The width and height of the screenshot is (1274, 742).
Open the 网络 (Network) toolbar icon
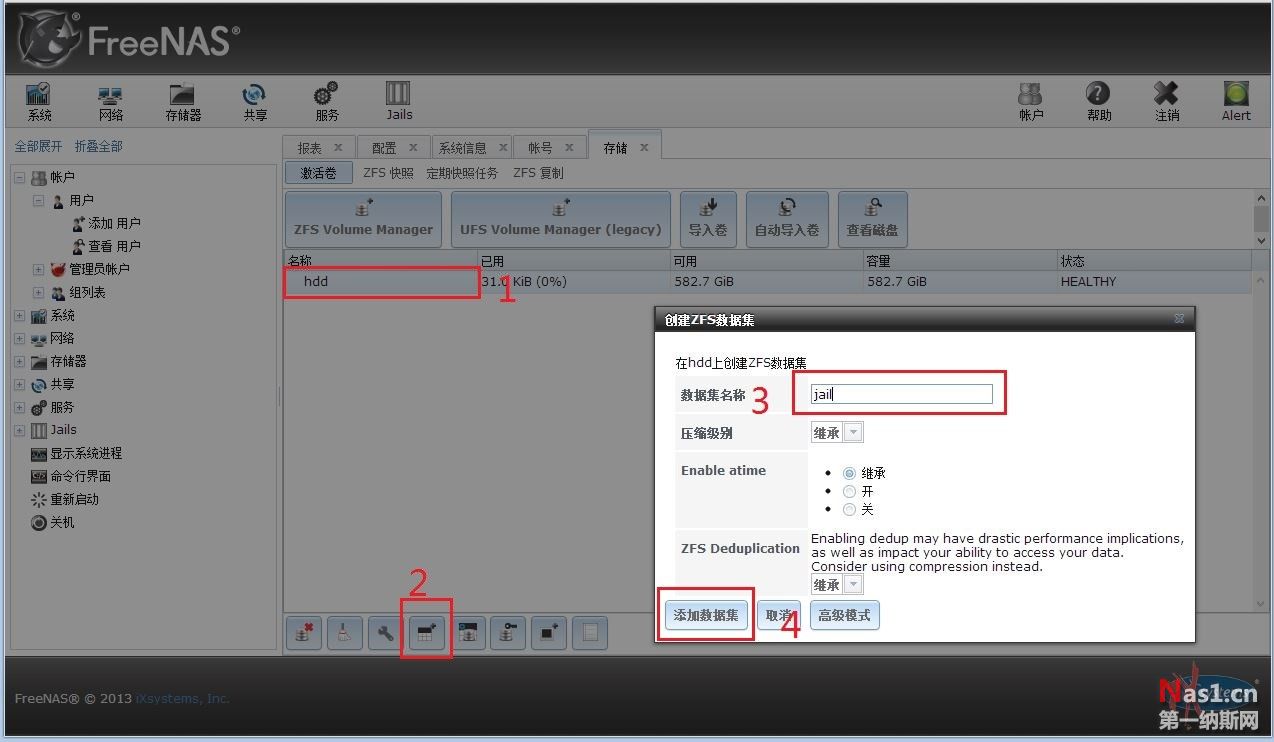pos(110,102)
